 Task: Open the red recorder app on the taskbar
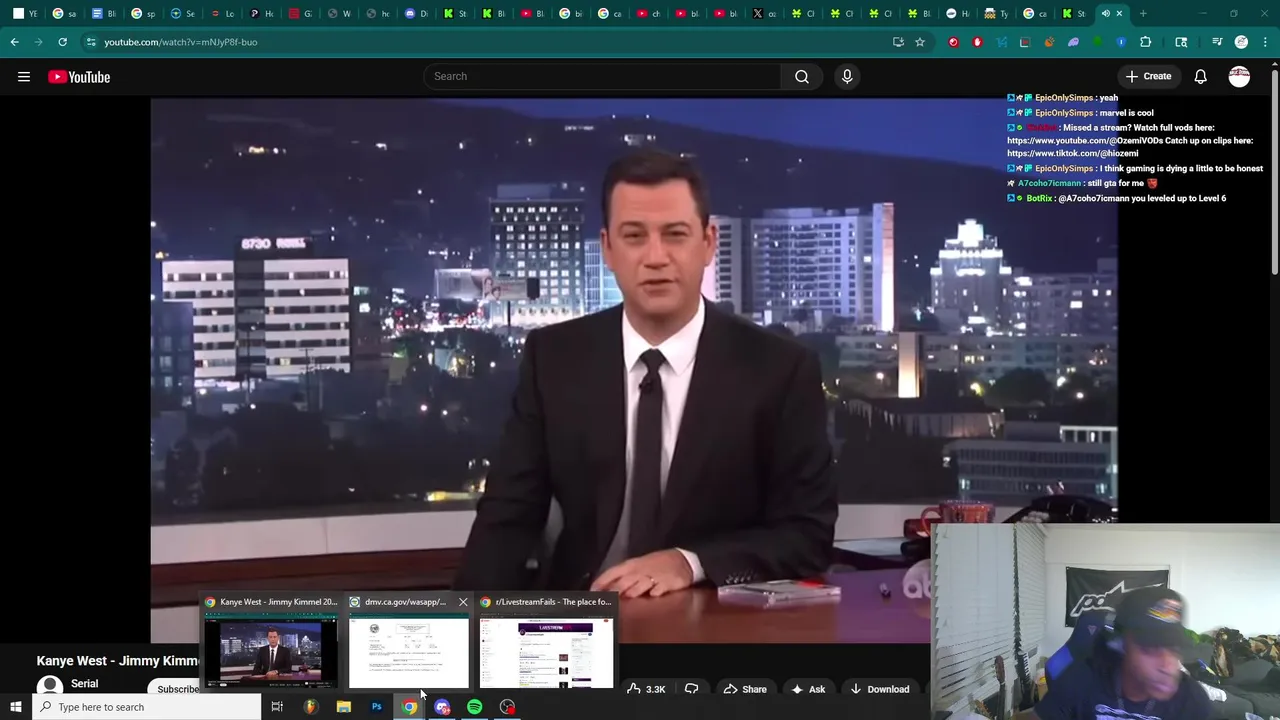point(507,707)
